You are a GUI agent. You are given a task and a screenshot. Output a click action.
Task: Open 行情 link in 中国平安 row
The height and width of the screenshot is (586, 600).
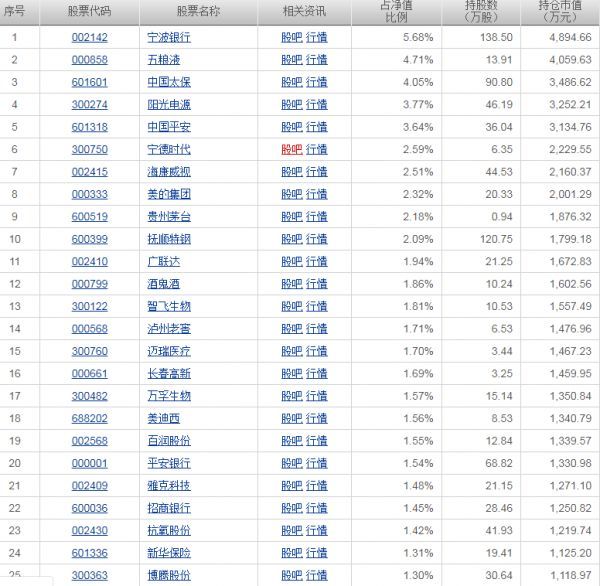pyautogui.click(x=316, y=127)
